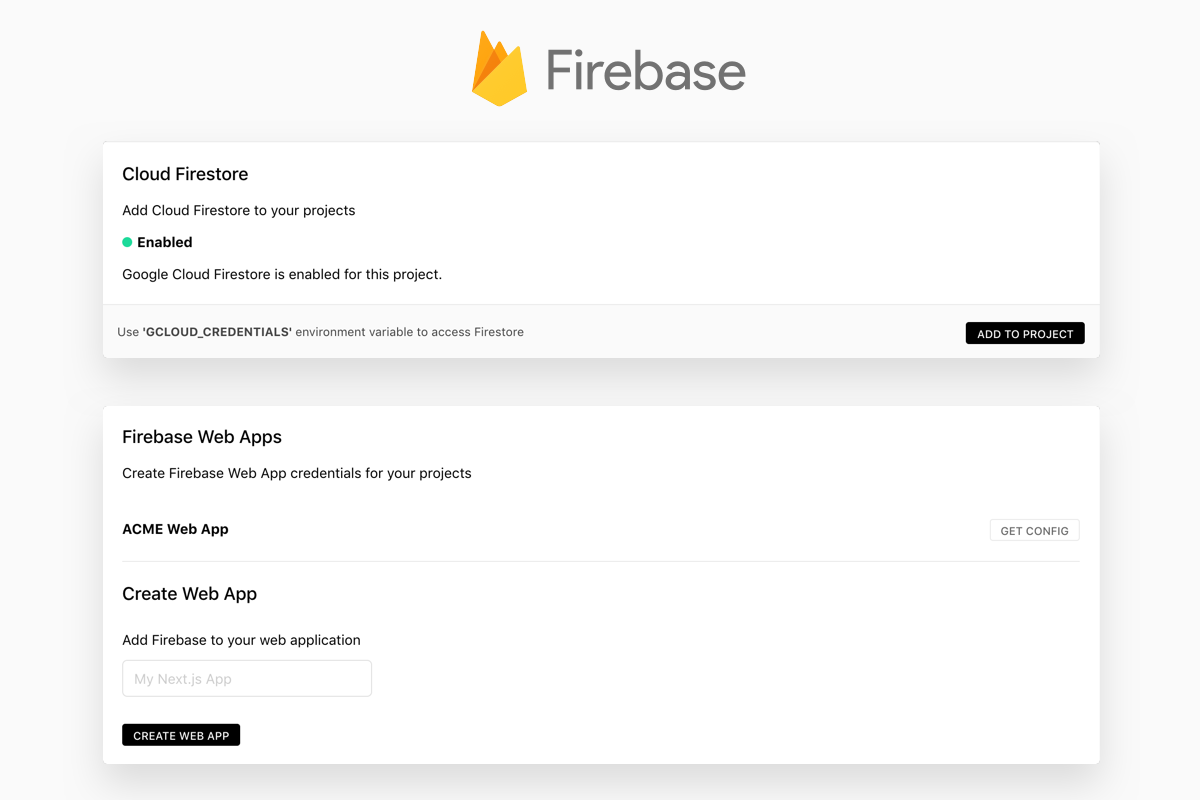Click 'Add Firebase to your web application' label

241,640
